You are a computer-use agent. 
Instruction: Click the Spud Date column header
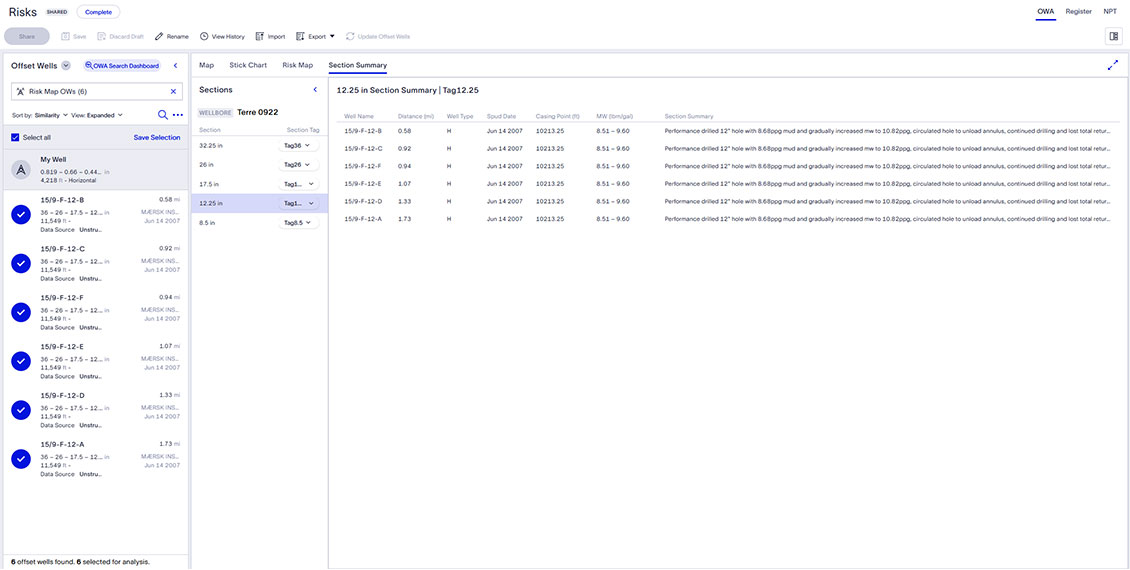coord(501,116)
